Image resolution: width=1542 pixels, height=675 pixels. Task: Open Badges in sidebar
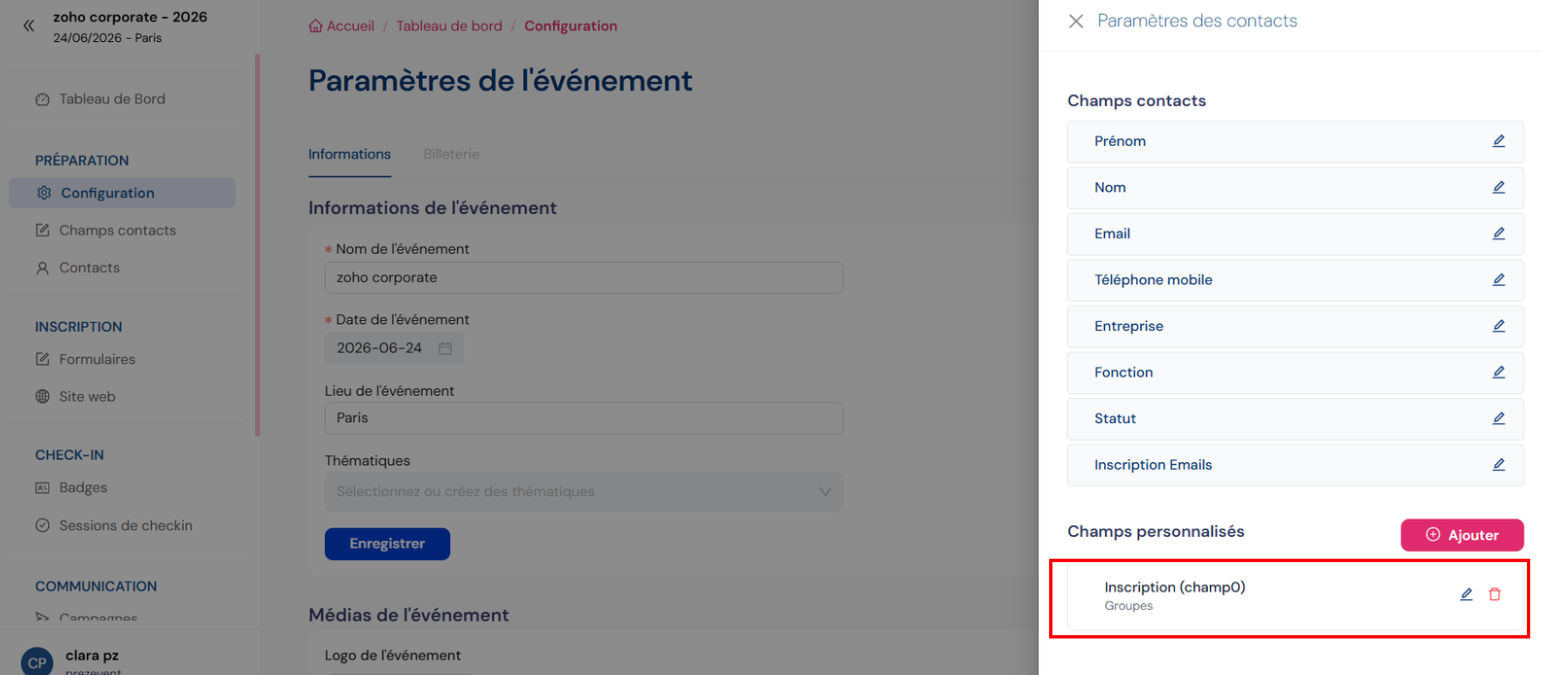(x=83, y=488)
